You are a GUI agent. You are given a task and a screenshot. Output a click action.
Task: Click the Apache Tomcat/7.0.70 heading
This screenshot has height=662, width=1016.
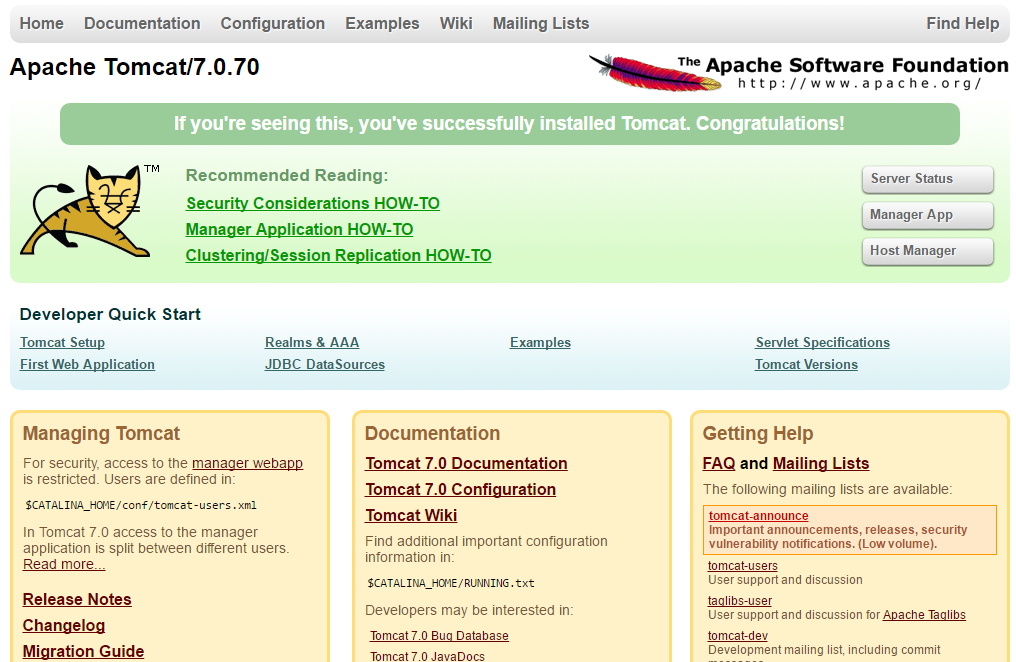pos(135,67)
